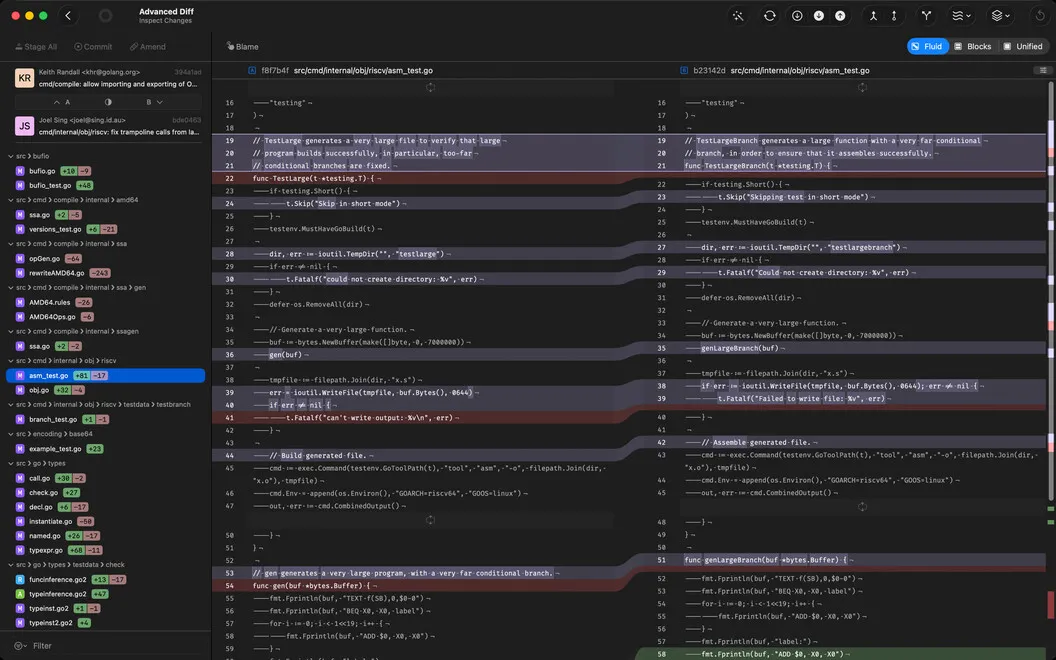1056x660 pixels.
Task: Expand hidden lines below right line 45
Action: (x=862, y=506)
